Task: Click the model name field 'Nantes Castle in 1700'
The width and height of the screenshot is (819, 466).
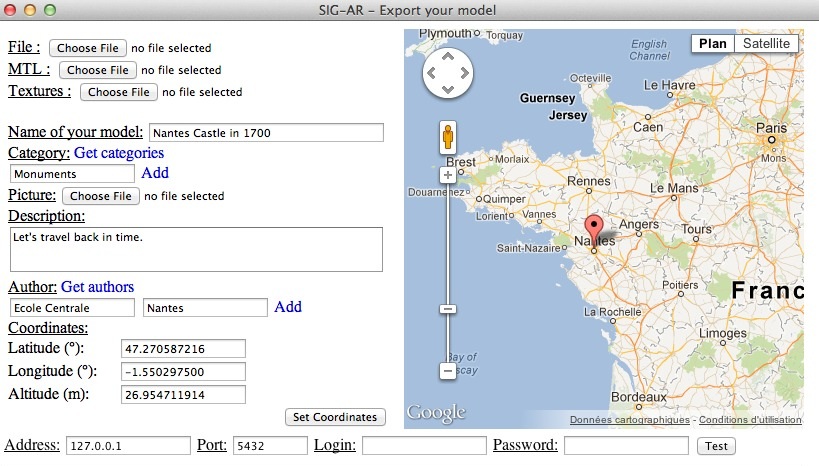Action: pyautogui.click(x=266, y=133)
